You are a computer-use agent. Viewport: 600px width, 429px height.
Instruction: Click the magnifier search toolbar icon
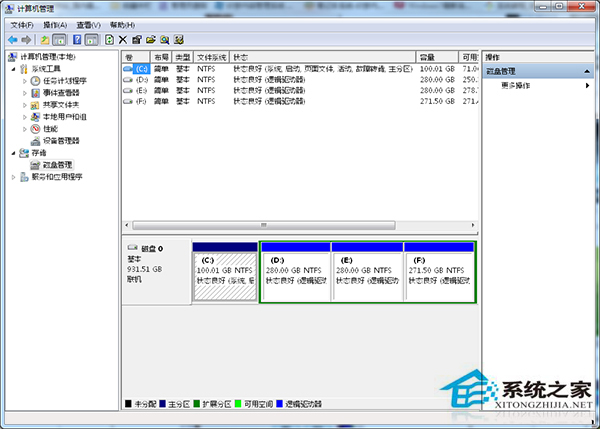click(165, 39)
